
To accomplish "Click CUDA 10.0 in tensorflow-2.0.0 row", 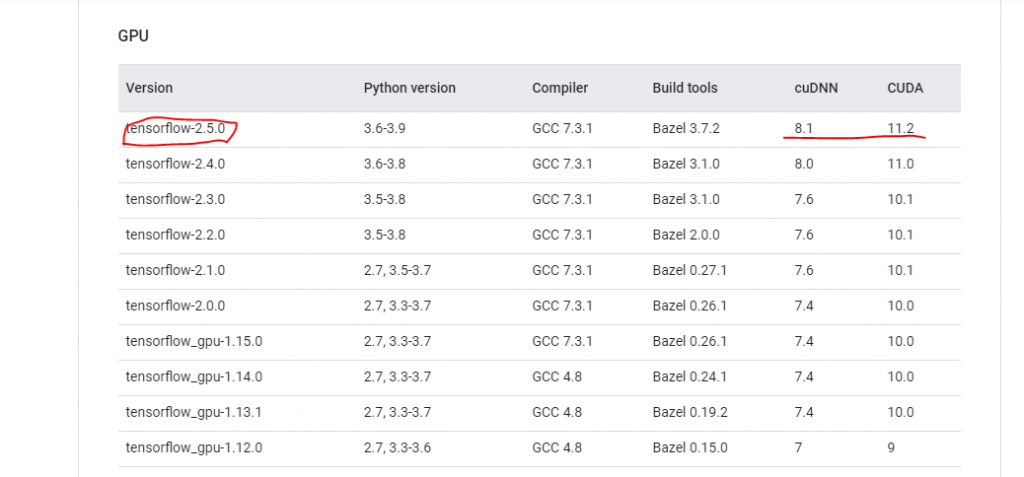I will [x=901, y=305].
